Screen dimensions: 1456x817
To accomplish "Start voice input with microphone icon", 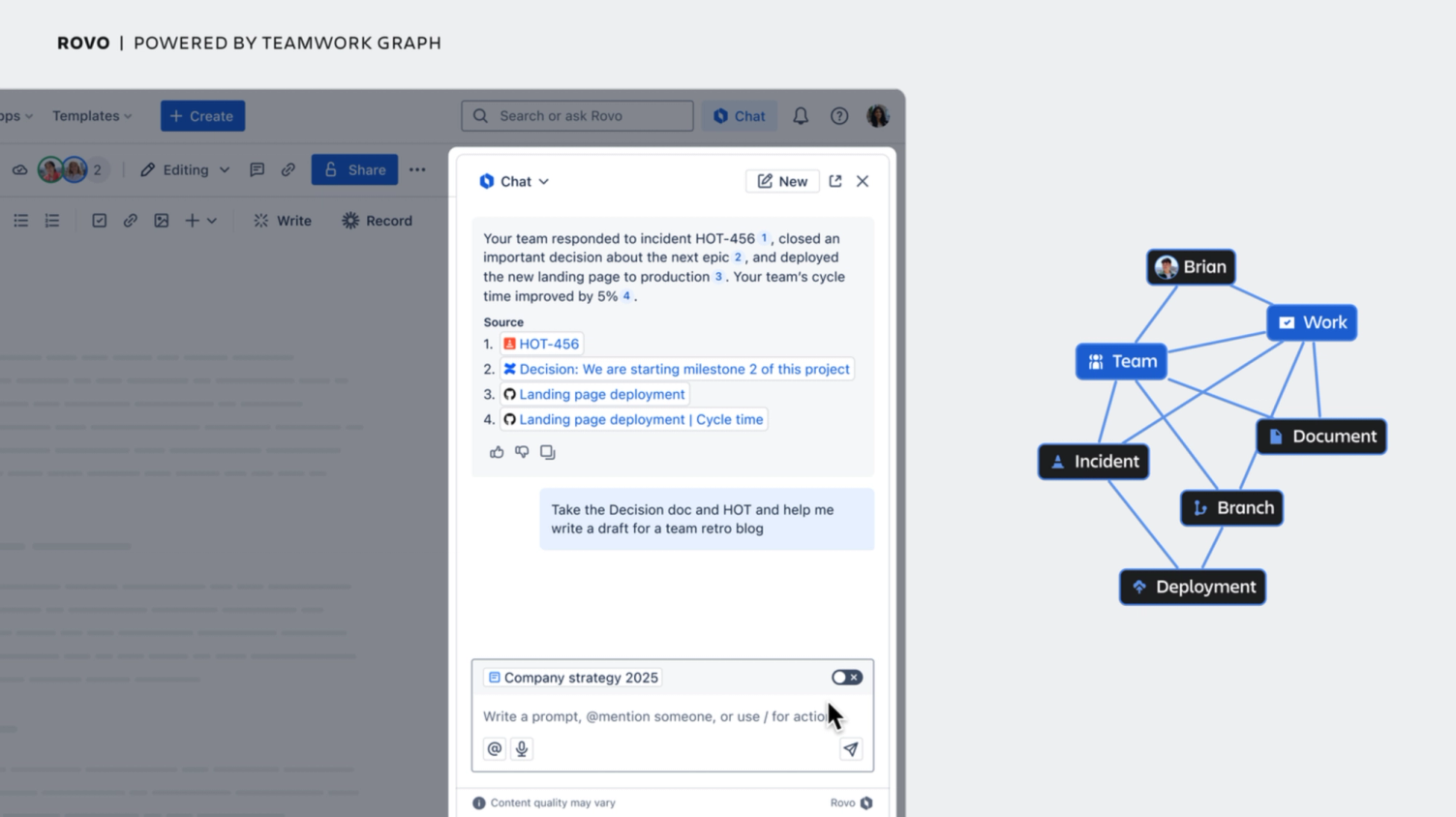I will coord(522,749).
